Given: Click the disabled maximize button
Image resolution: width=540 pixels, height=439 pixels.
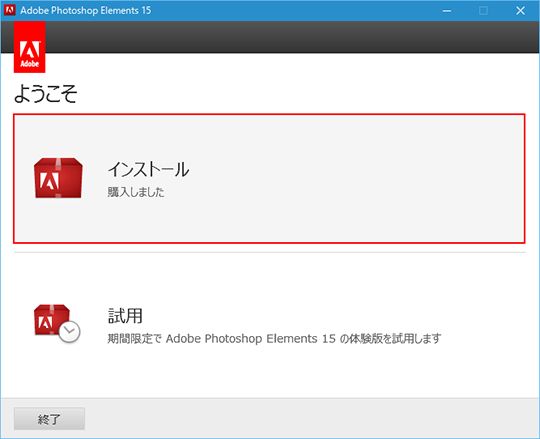Looking at the screenshot, I should click(x=484, y=11).
